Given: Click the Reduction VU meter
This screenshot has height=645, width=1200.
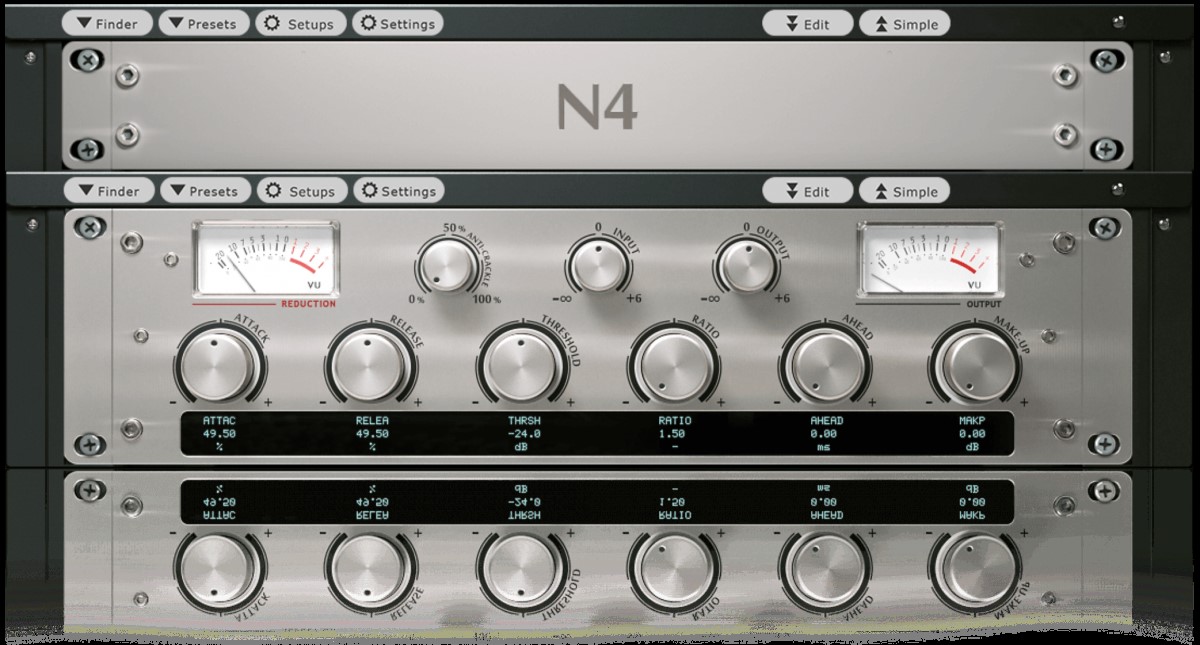Looking at the screenshot, I should point(265,262).
